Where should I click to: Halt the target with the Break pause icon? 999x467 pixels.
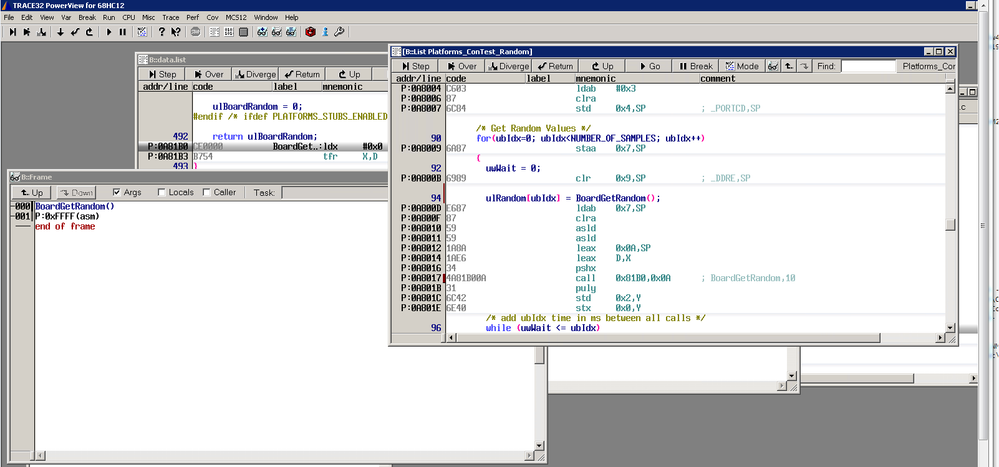click(123, 32)
